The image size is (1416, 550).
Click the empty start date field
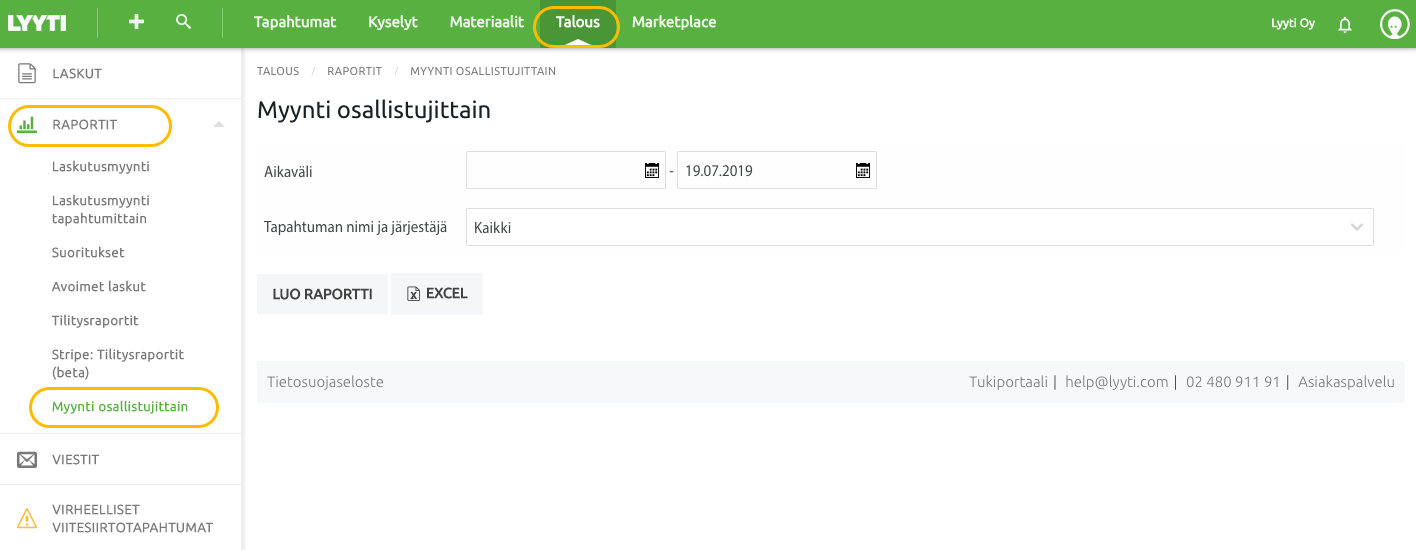point(566,170)
